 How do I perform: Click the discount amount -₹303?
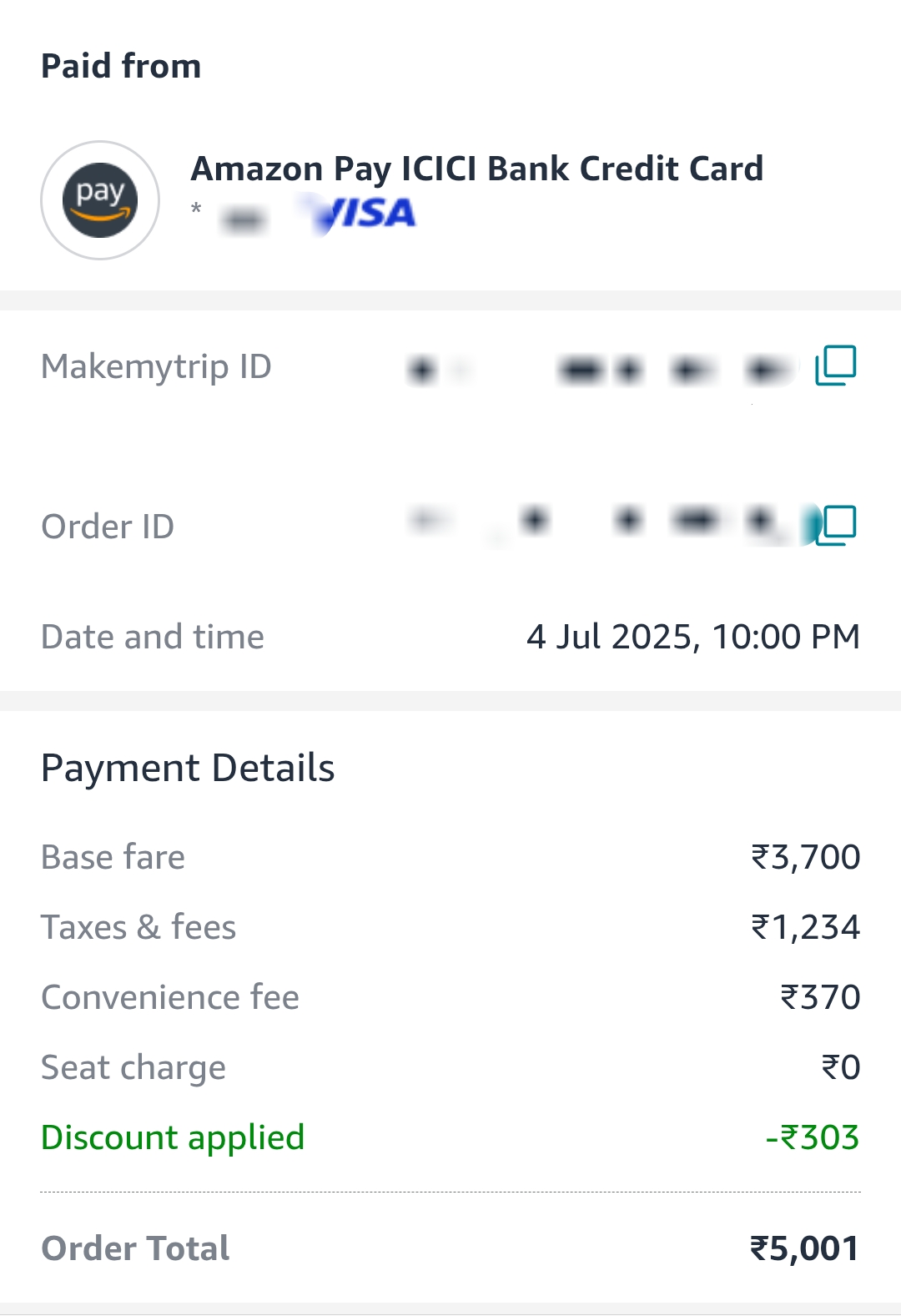coord(812,1137)
